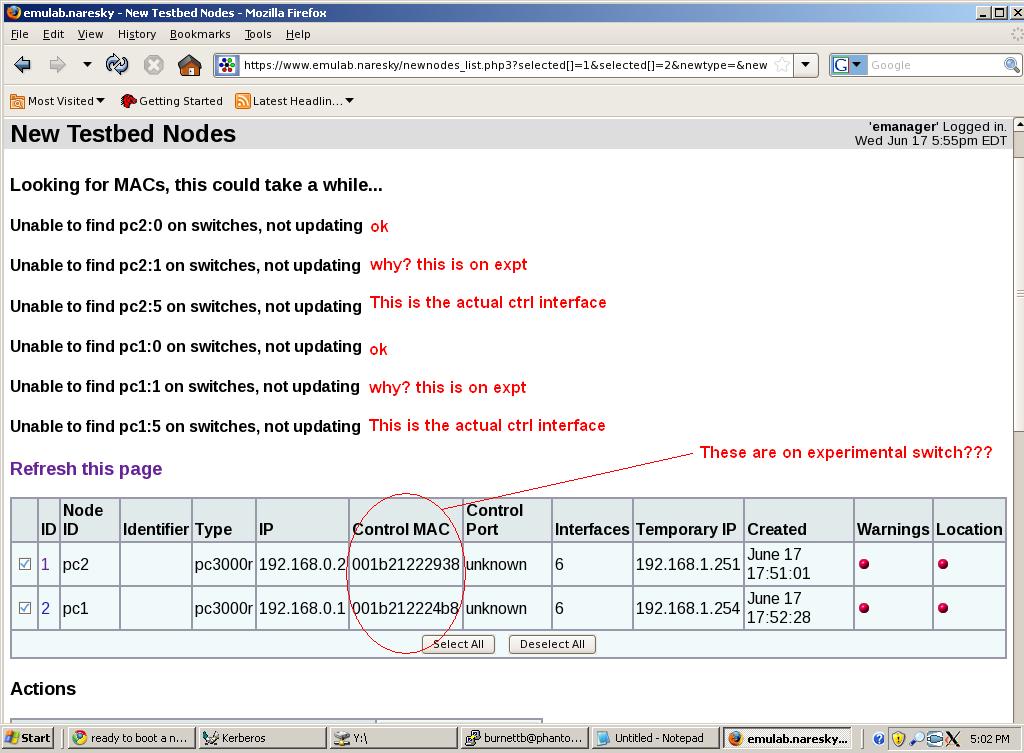Open the Tools menu
The width and height of the screenshot is (1024, 753).
pyautogui.click(x=258, y=34)
